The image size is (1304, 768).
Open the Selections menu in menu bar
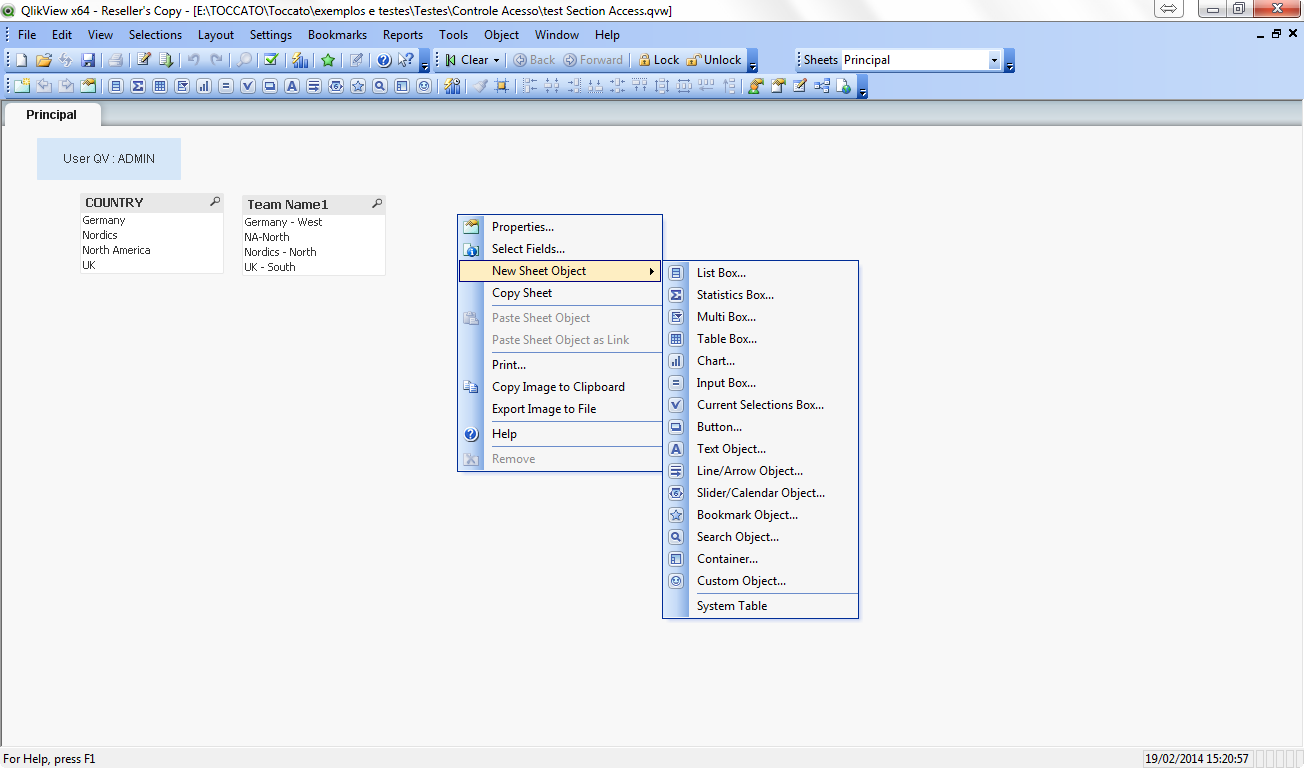155,35
